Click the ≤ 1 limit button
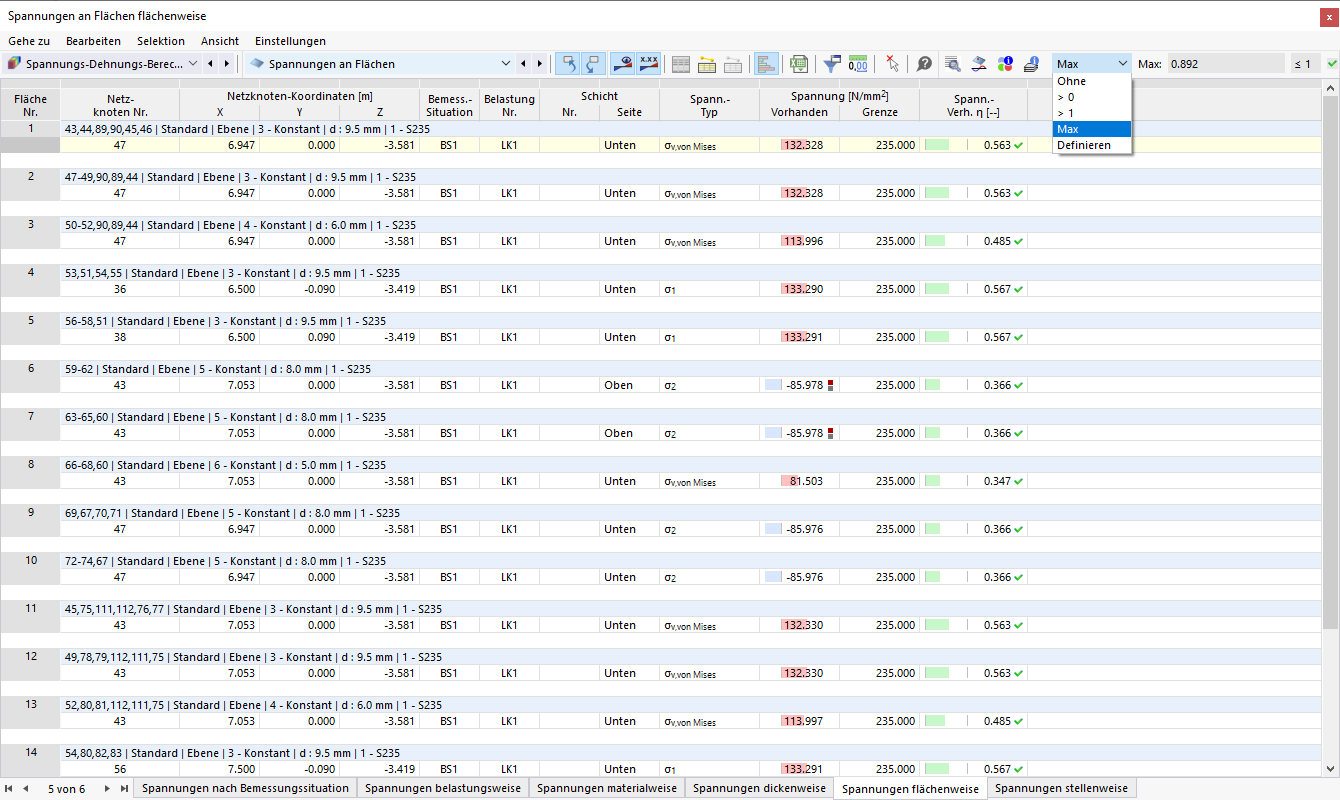 click(1302, 64)
